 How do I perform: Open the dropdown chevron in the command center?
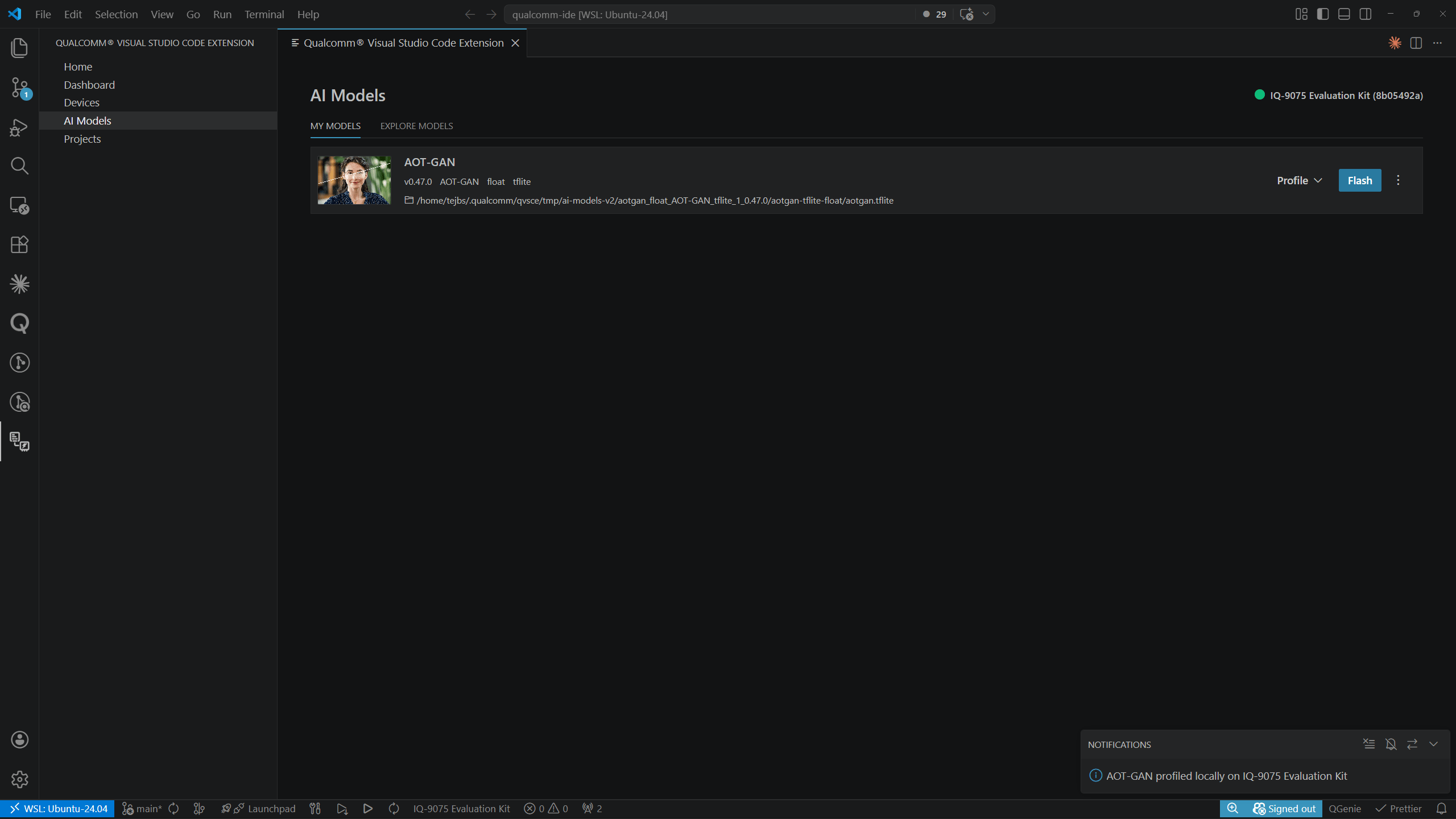click(986, 14)
